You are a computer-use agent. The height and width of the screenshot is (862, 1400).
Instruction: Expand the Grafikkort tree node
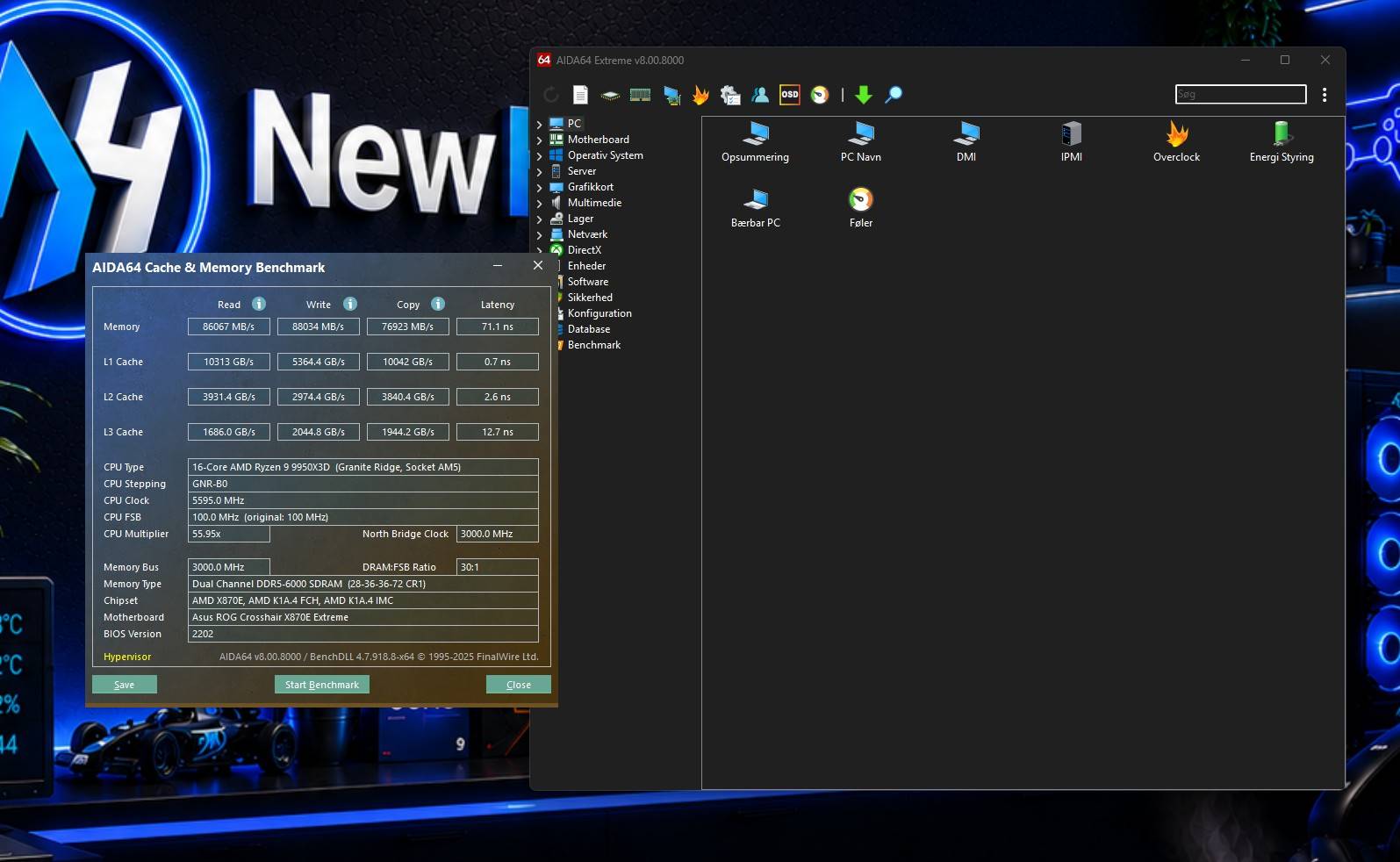(x=540, y=188)
